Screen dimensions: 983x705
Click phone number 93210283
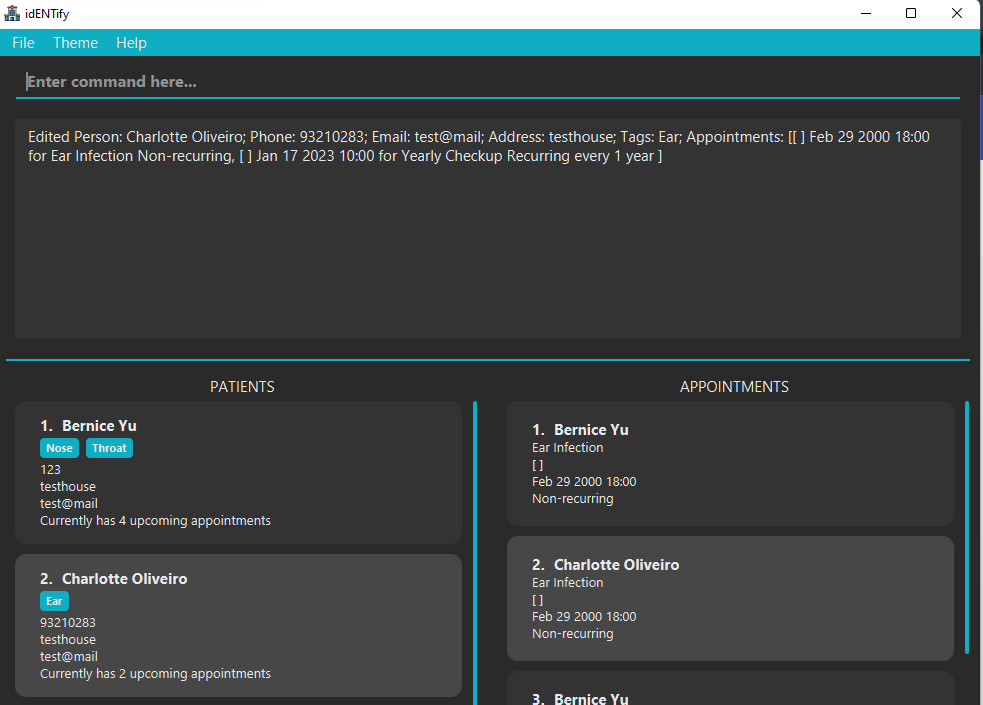(x=68, y=622)
